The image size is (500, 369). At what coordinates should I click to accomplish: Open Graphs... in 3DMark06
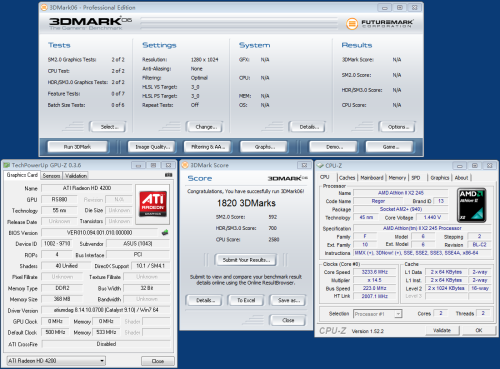[264, 147]
